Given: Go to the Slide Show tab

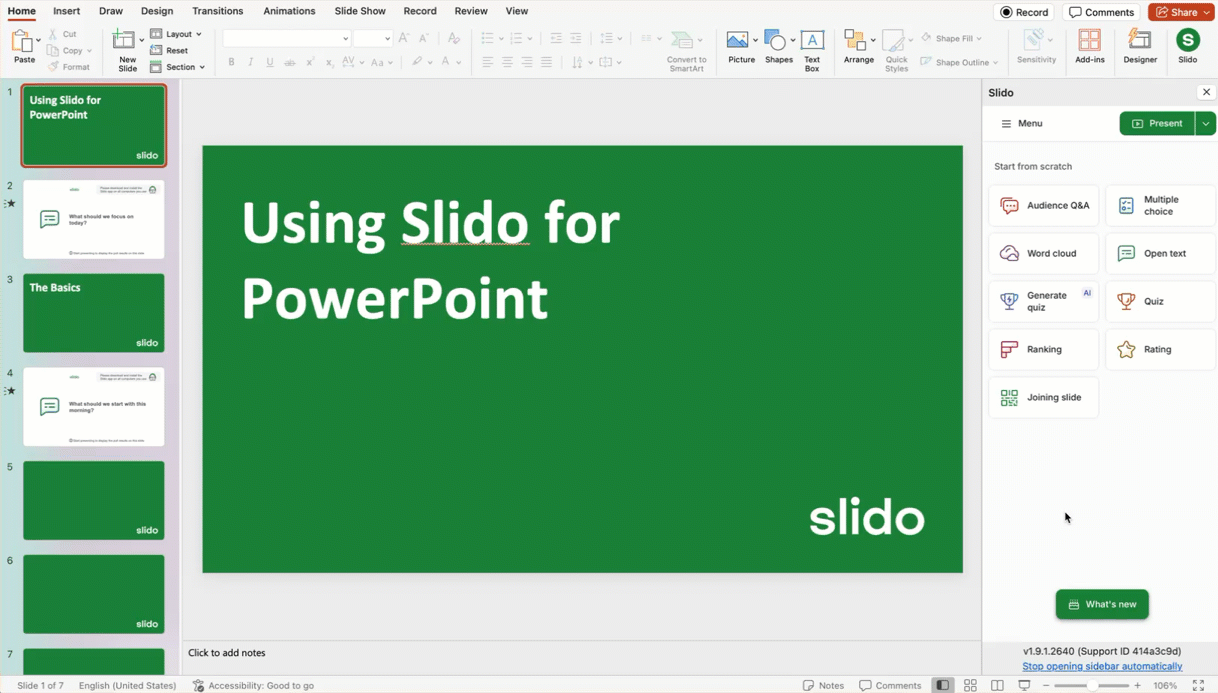Looking at the screenshot, I should click(x=360, y=11).
